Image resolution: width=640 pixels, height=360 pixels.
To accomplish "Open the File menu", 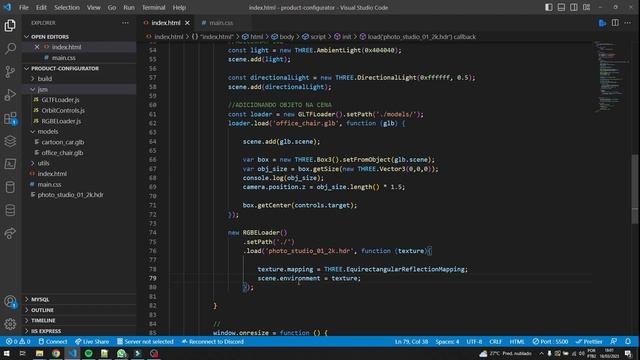I will point(24,7).
